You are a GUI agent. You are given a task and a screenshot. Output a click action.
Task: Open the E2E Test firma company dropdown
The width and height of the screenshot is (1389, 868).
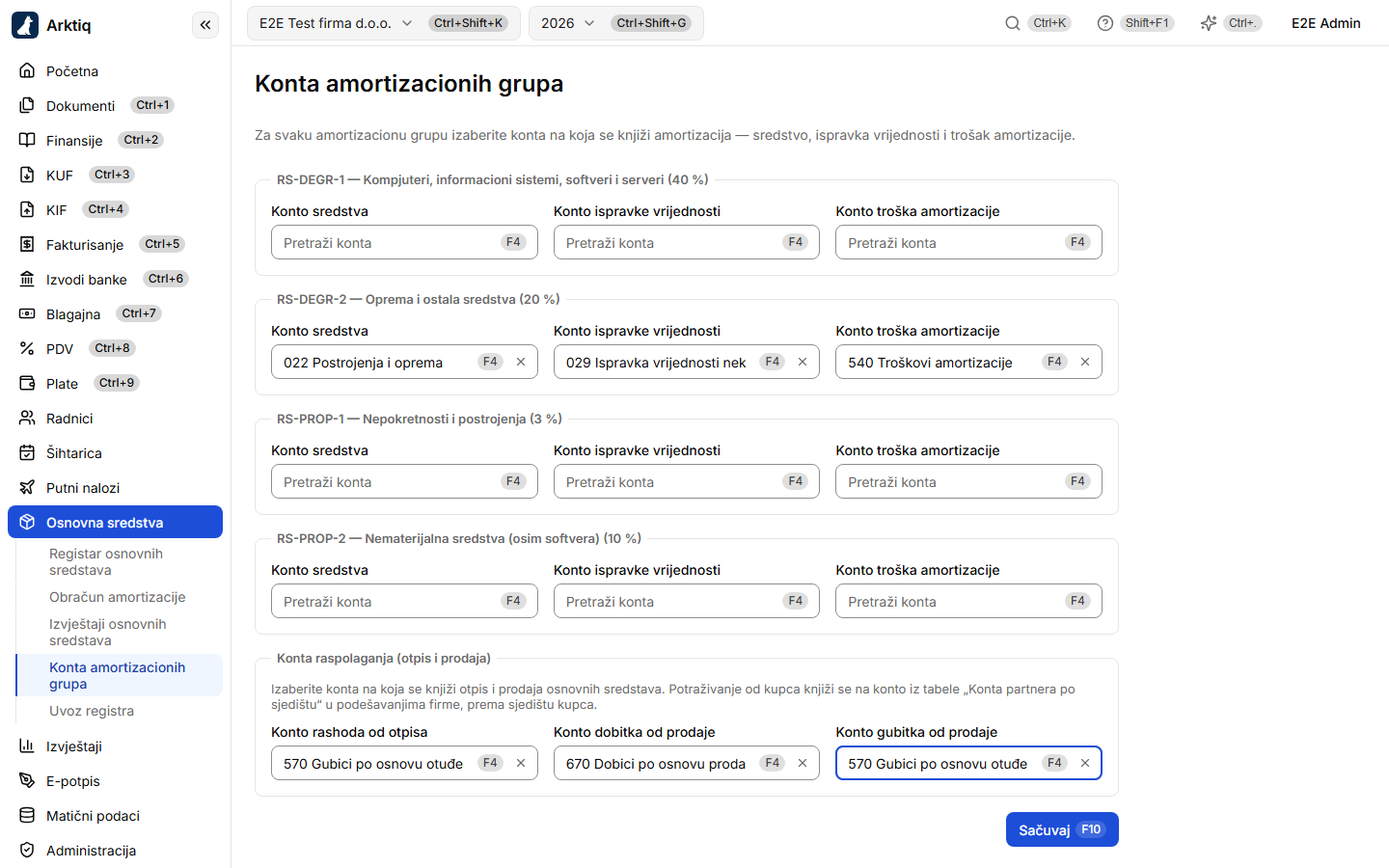pos(383,23)
